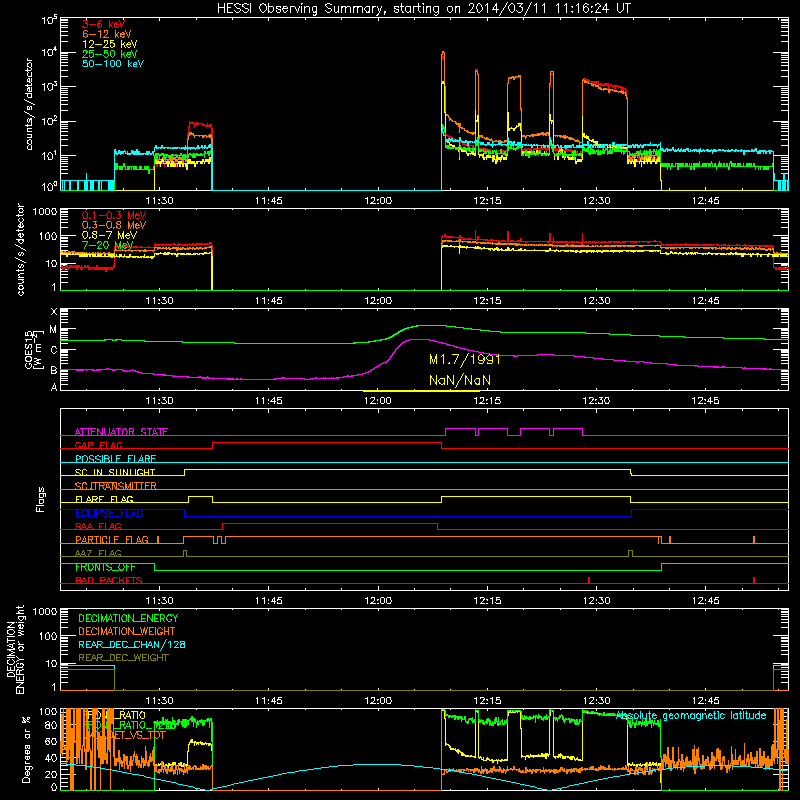Click 'counts/s/detector' axis title of MeV panel
This screenshot has width=800, height=800.
20,249
